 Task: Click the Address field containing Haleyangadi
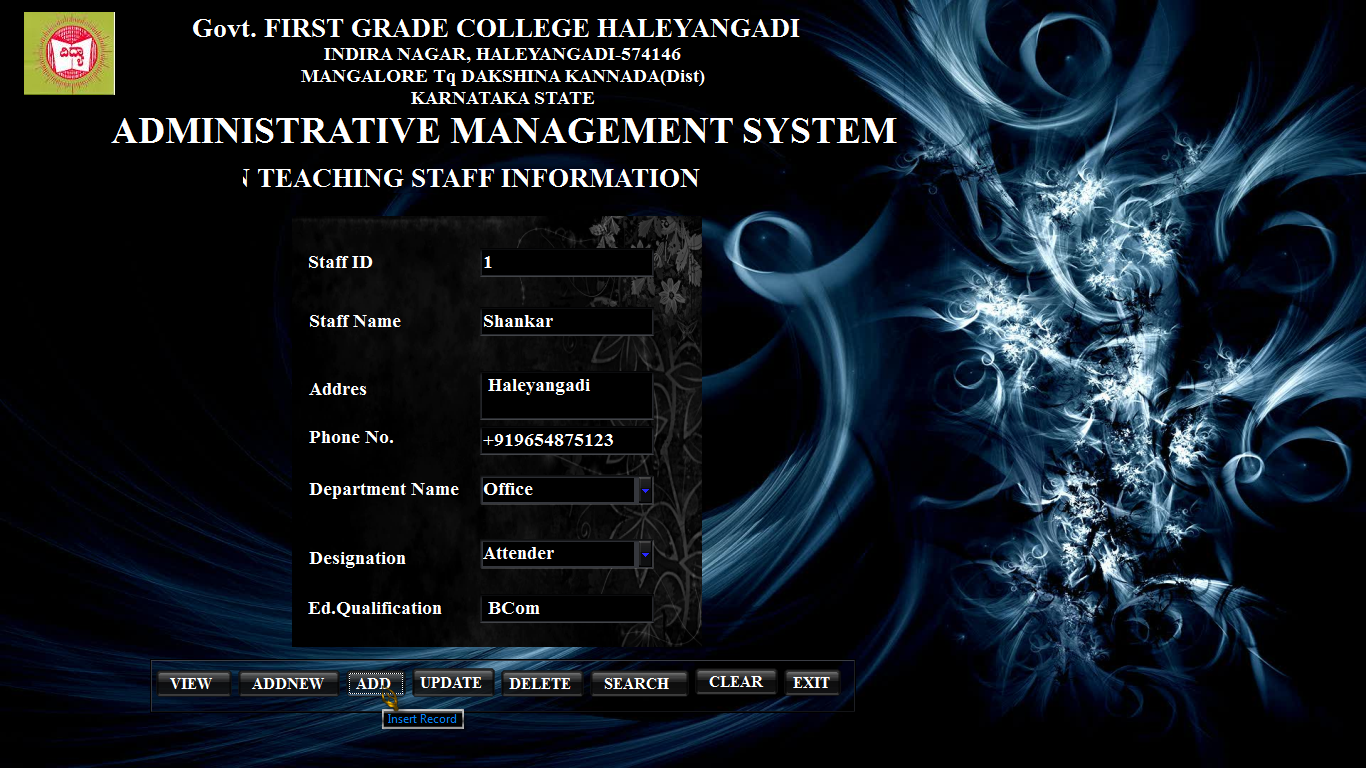(566, 396)
